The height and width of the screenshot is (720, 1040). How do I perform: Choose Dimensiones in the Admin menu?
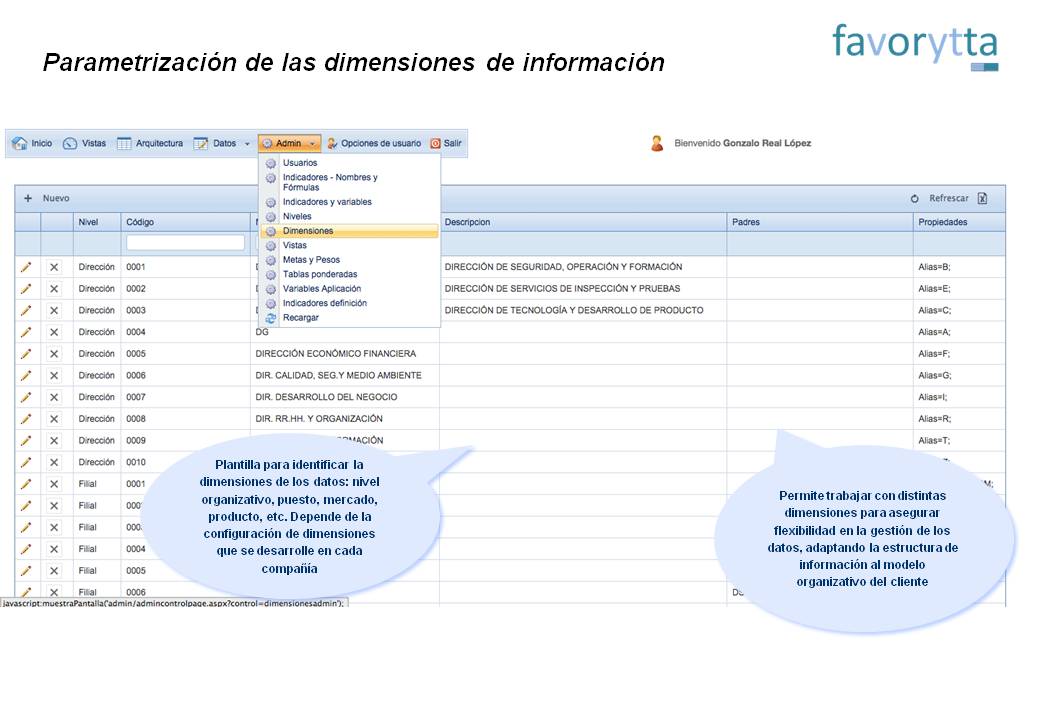tap(349, 231)
